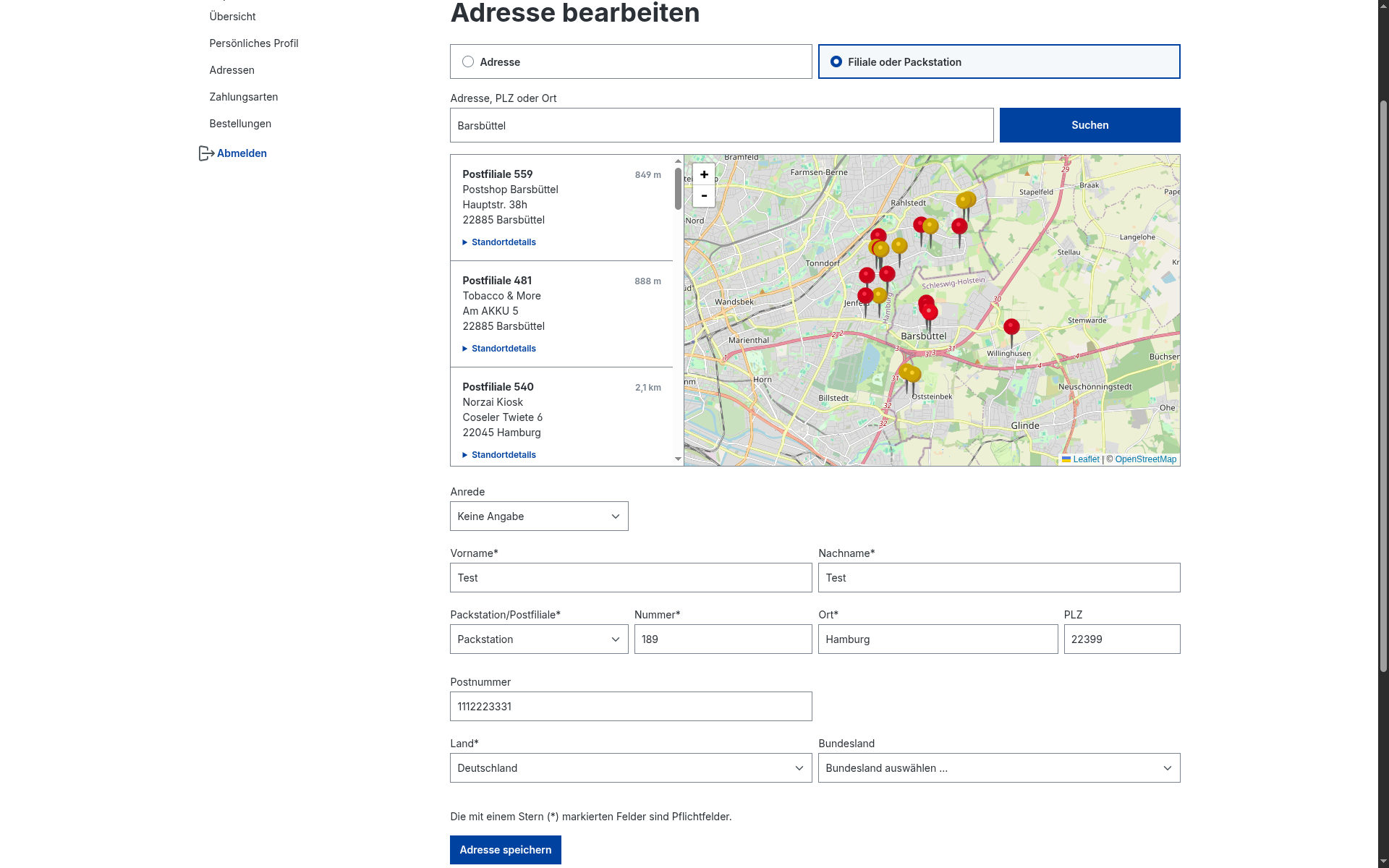Click the Vorname input field
Viewport: 1389px width, 868px height.
[631, 578]
